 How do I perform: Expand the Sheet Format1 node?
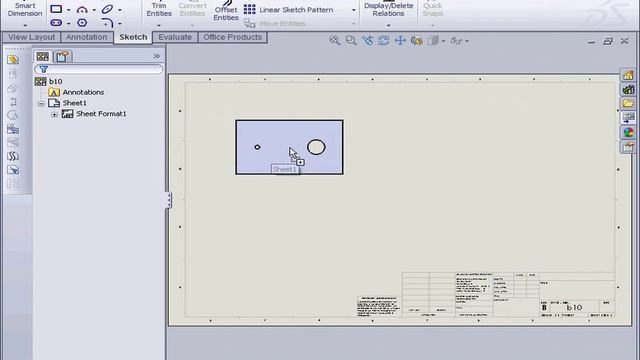pyautogui.click(x=54, y=115)
